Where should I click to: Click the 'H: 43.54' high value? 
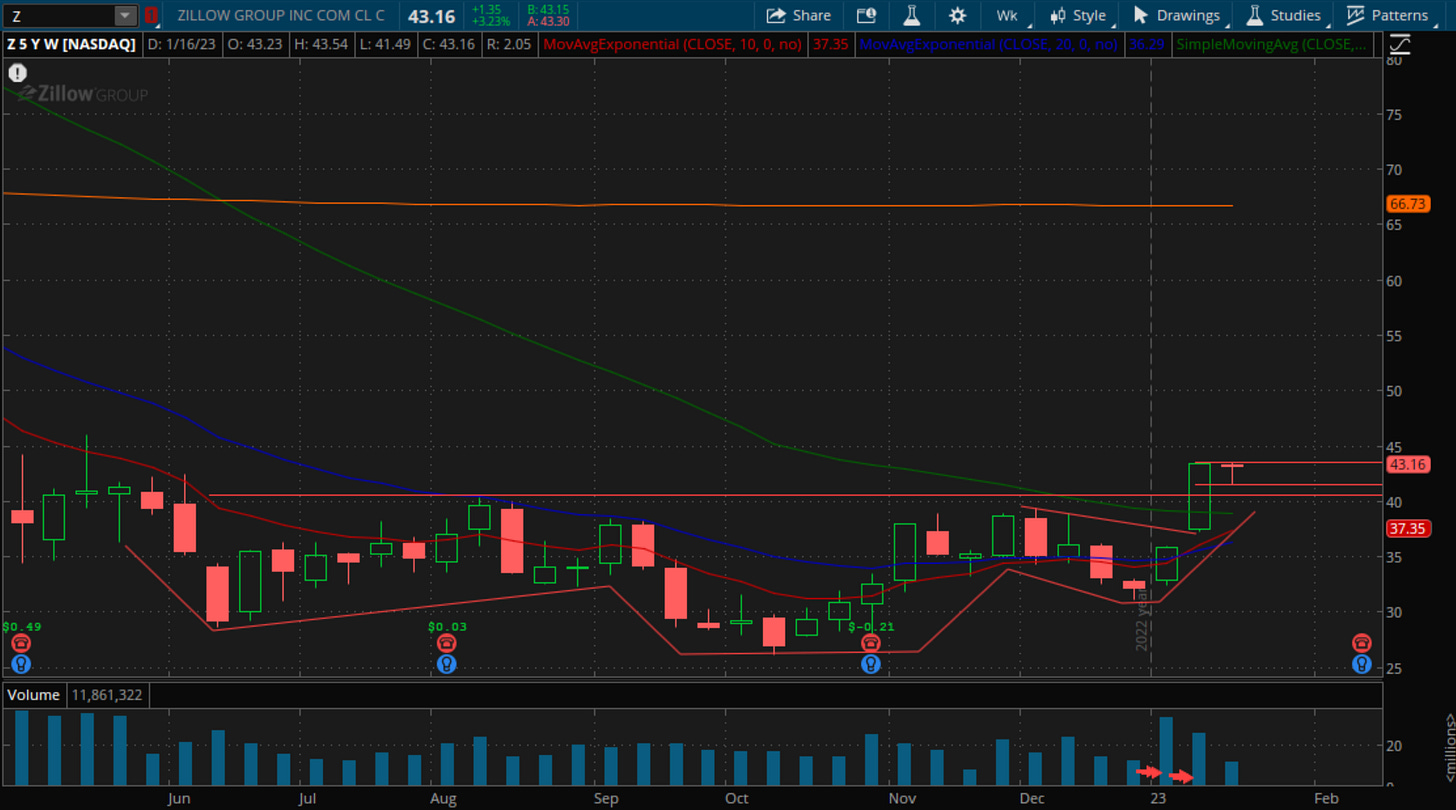319,44
